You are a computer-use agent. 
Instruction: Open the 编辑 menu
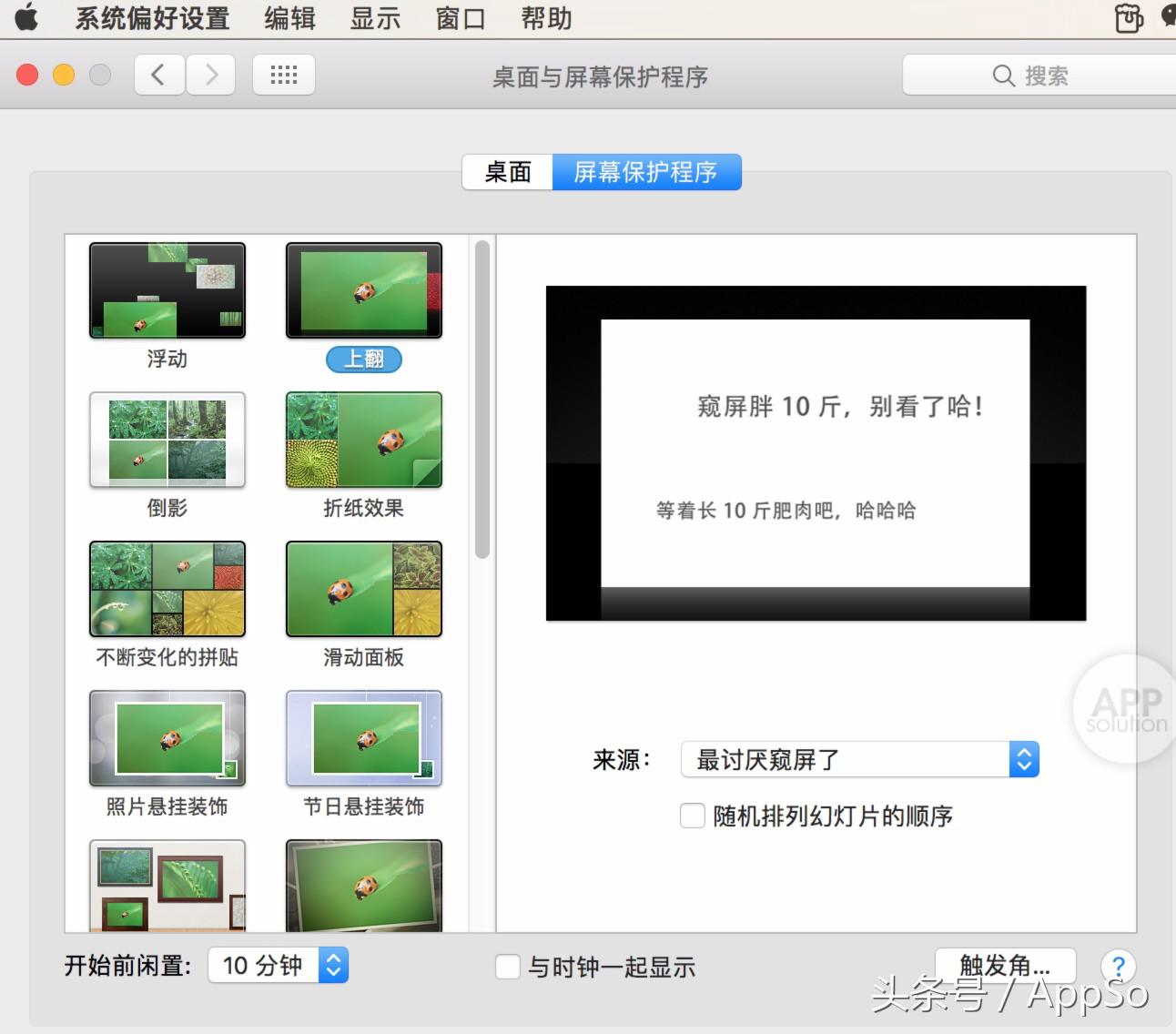(x=289, y=18)
